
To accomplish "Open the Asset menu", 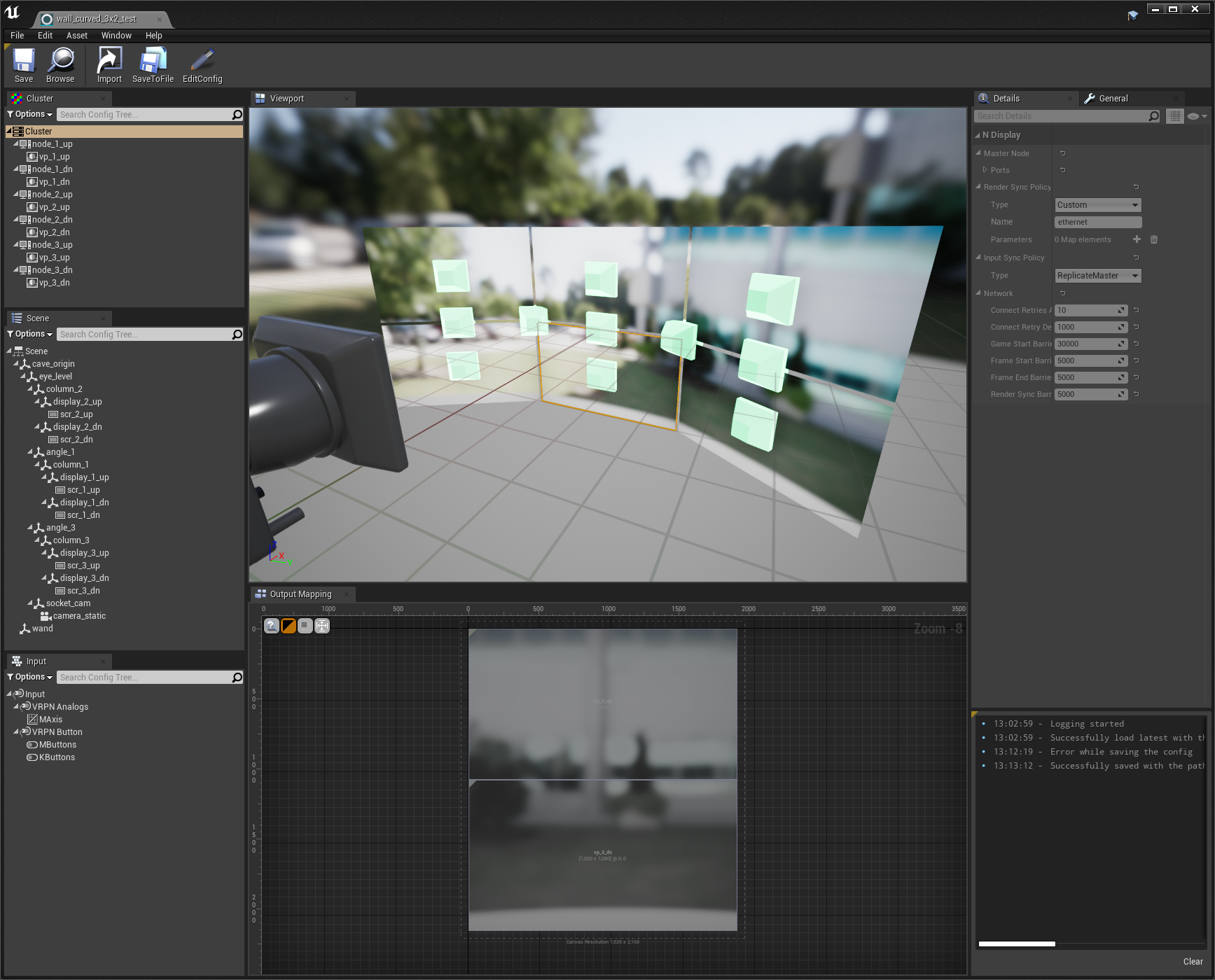I will click(x=77, y=36).
